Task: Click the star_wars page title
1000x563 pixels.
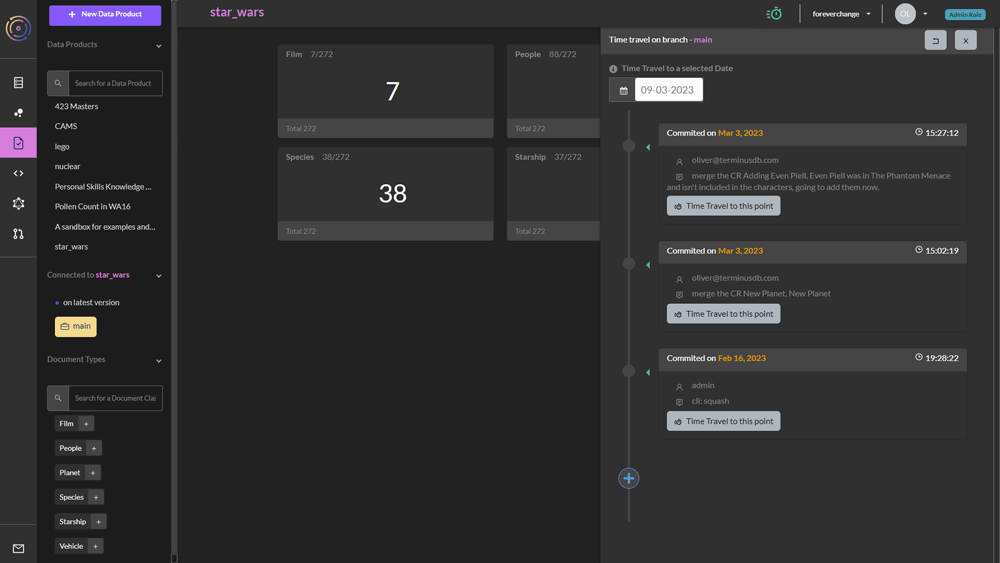Action: pos(237,13)
